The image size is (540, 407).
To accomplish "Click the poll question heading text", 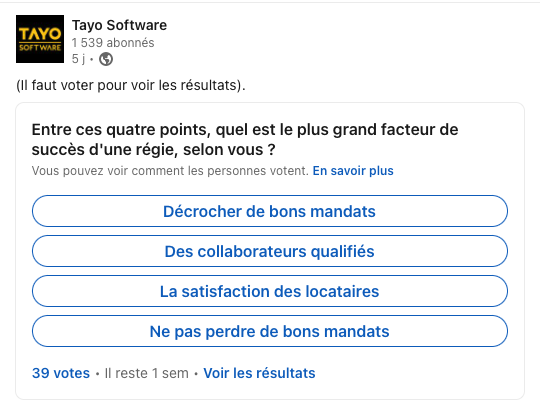I will coord(245,139).
